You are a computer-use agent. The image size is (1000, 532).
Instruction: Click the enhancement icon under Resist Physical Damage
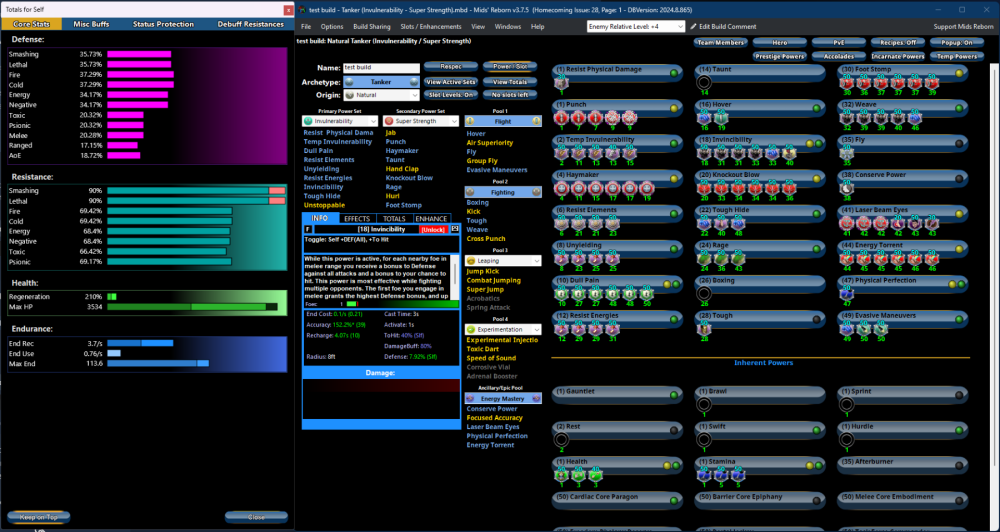(561, 82)
